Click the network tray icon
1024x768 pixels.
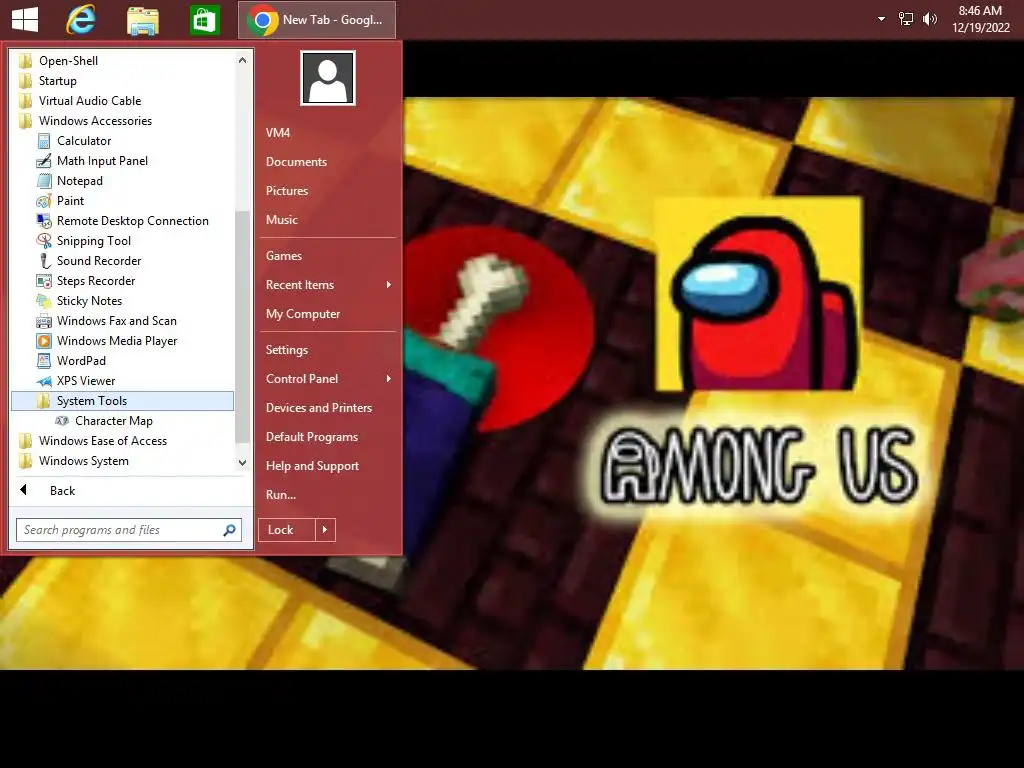click(906, 19)
